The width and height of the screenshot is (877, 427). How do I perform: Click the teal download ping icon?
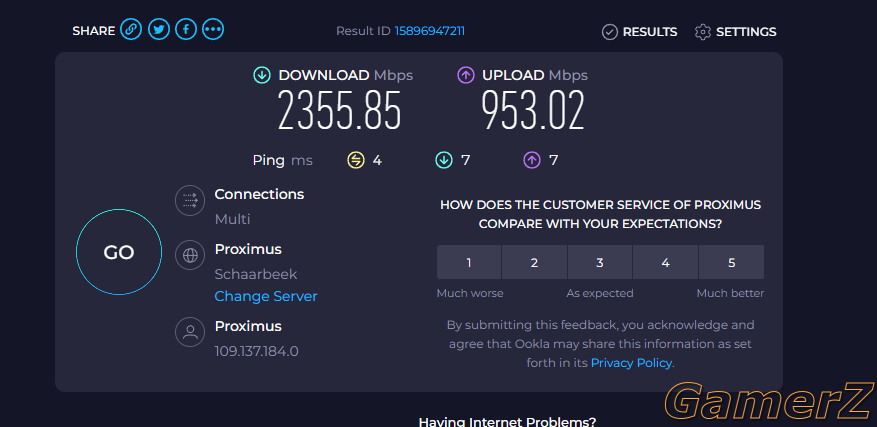[x=444, y=161]
